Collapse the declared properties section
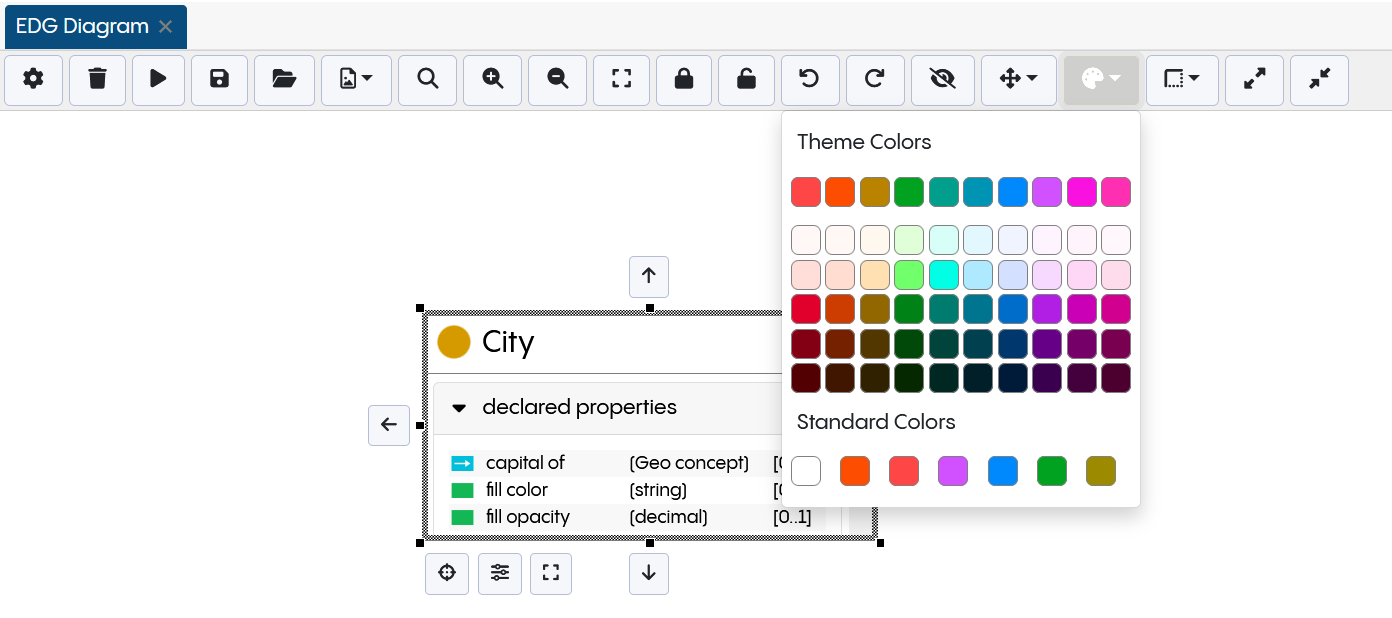1392x618 pixels. [x=460, y=408]
